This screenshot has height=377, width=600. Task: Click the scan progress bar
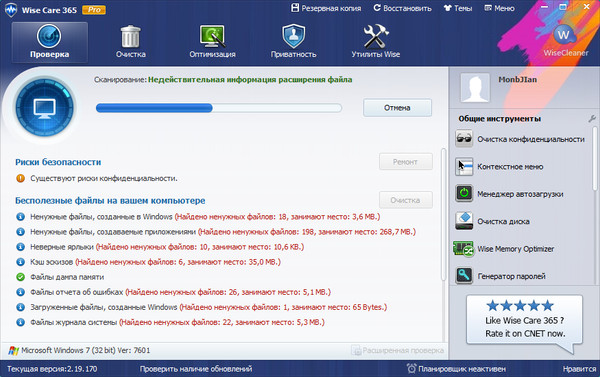(x=219, y=108)
